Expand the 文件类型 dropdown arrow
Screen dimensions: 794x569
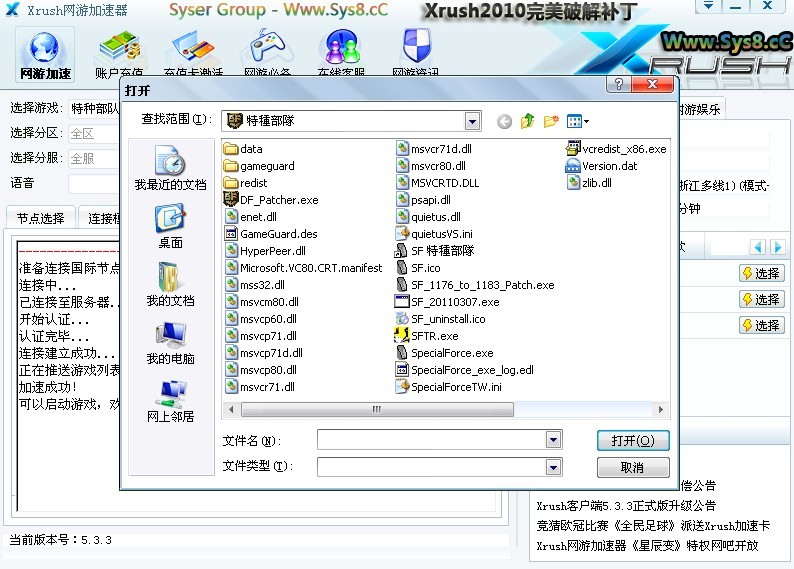553,467
